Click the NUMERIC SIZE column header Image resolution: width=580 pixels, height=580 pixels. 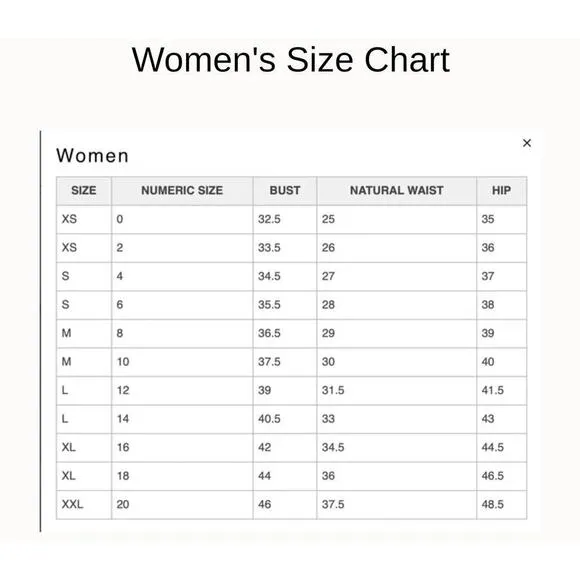pyautogui.click(x=182, y=190)
